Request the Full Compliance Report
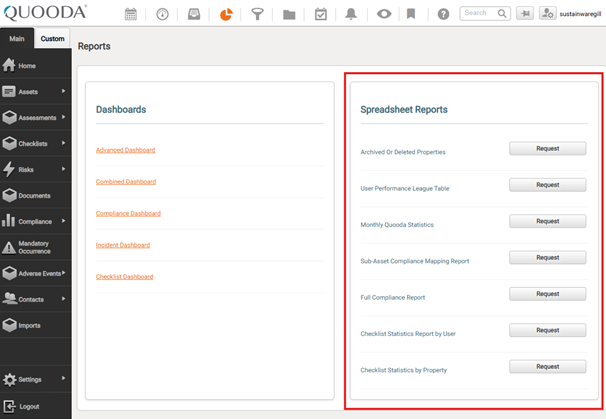This screenshot has height=419, width=606. point(547,294)
